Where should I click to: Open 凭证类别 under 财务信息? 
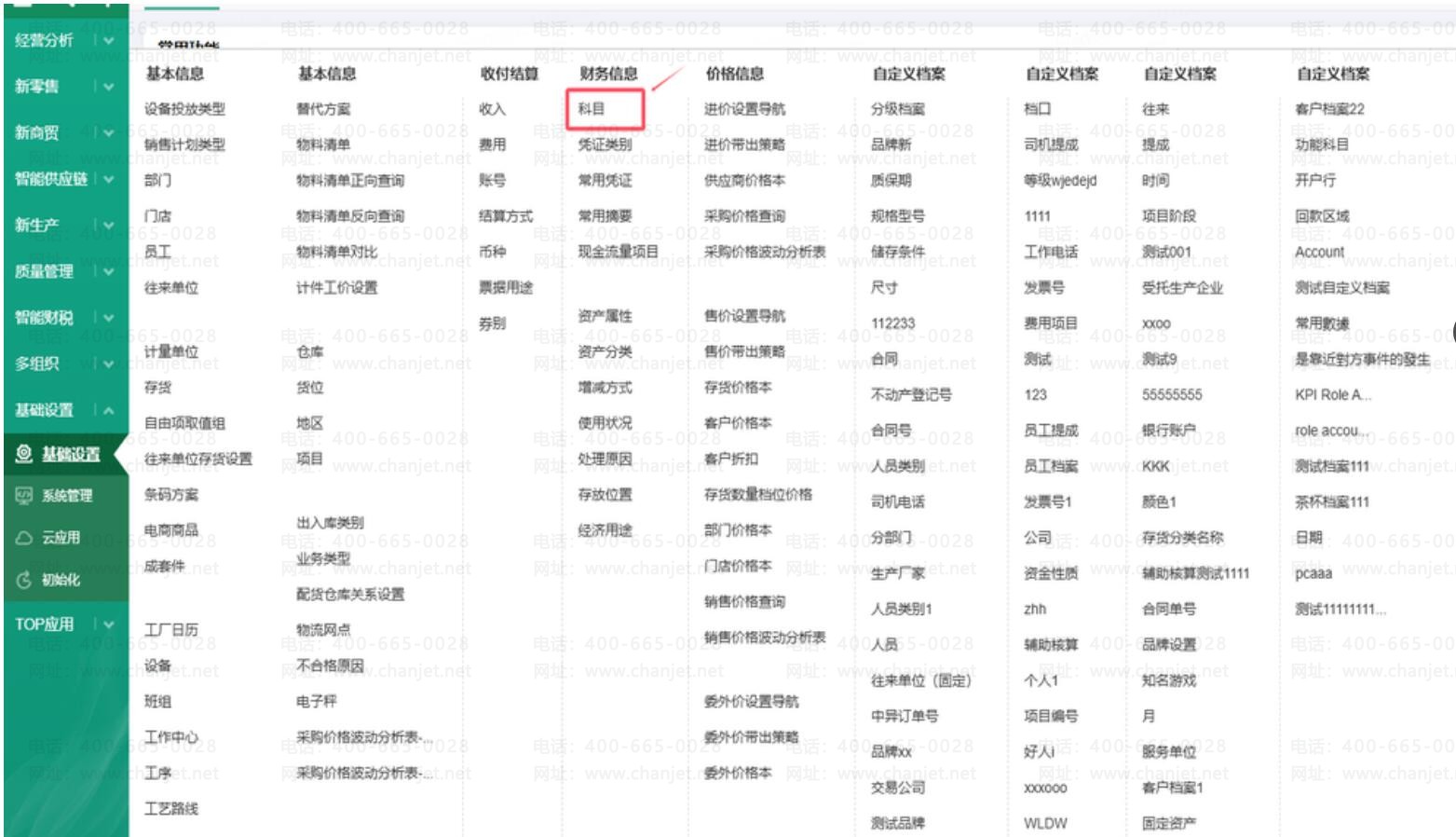pyautogui.click(x=605, y=144)
